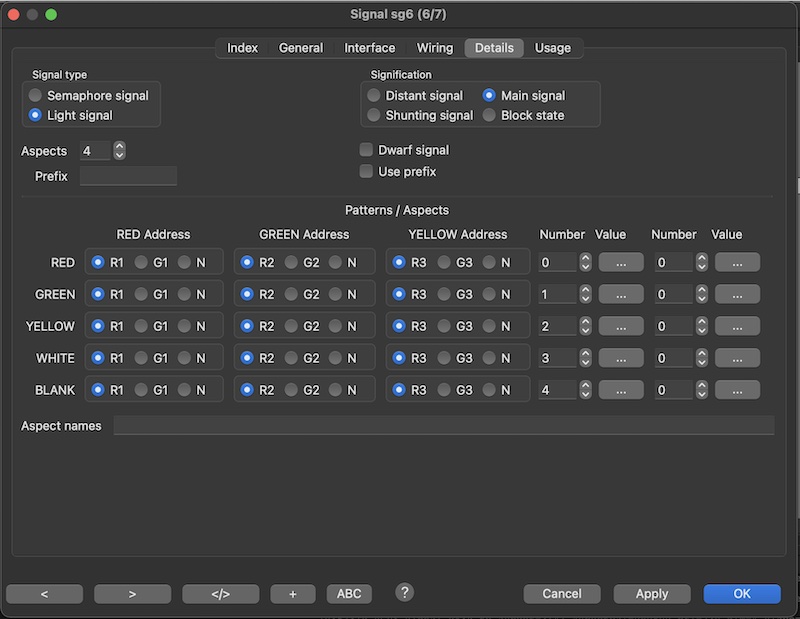Click the Apply button
Image resolution: width=800 pixels, height=619 pixels.
[651, 594]
